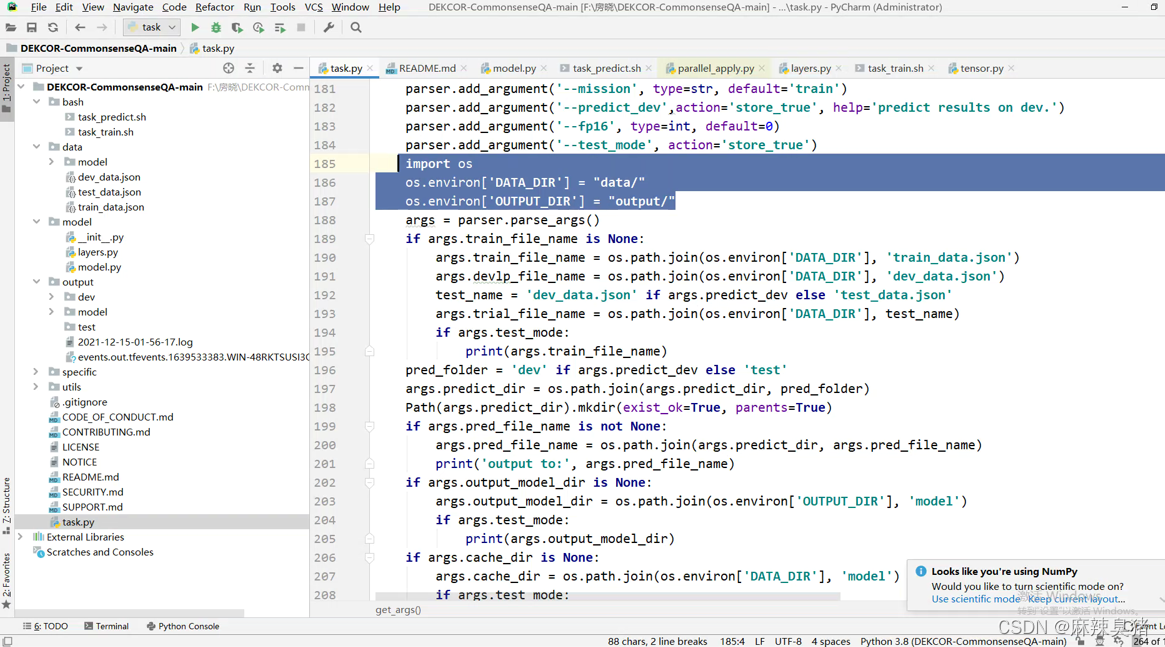The width and height of the screenshot is (1165, 647).
Task: Expand the specific folder in the project tree
Action: [36, 371]
